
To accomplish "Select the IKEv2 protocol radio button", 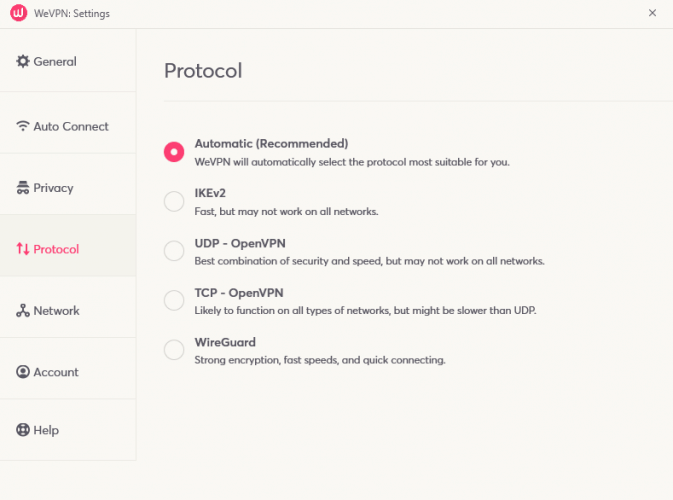I will coord(174,201).
